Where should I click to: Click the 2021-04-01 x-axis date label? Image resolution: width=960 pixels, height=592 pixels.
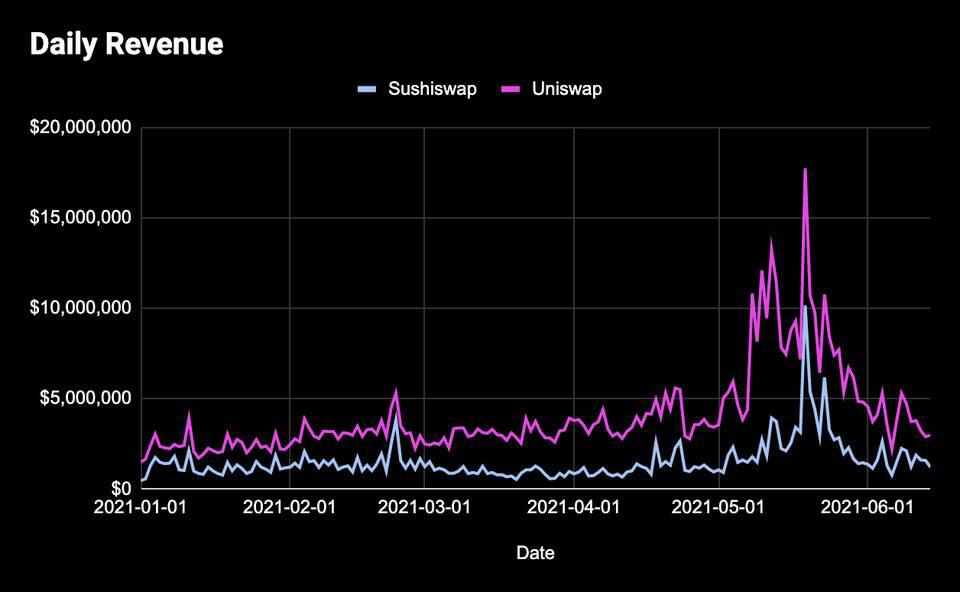coord(574,508)
